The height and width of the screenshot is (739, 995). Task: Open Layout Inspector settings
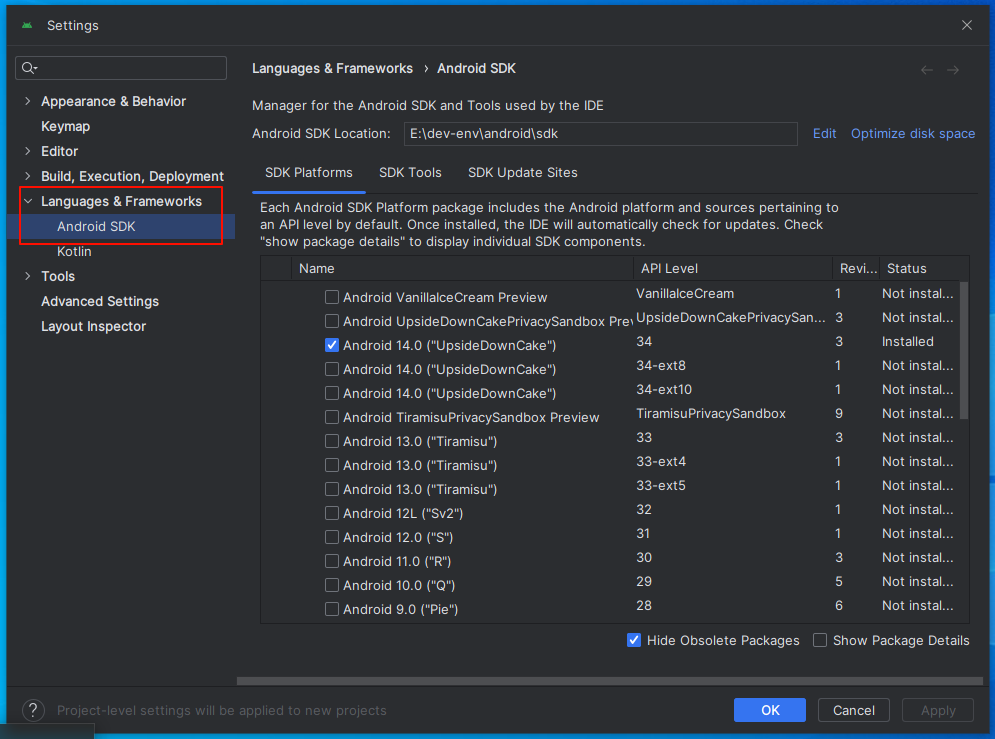pyautogui.click(x=93, y=326)
